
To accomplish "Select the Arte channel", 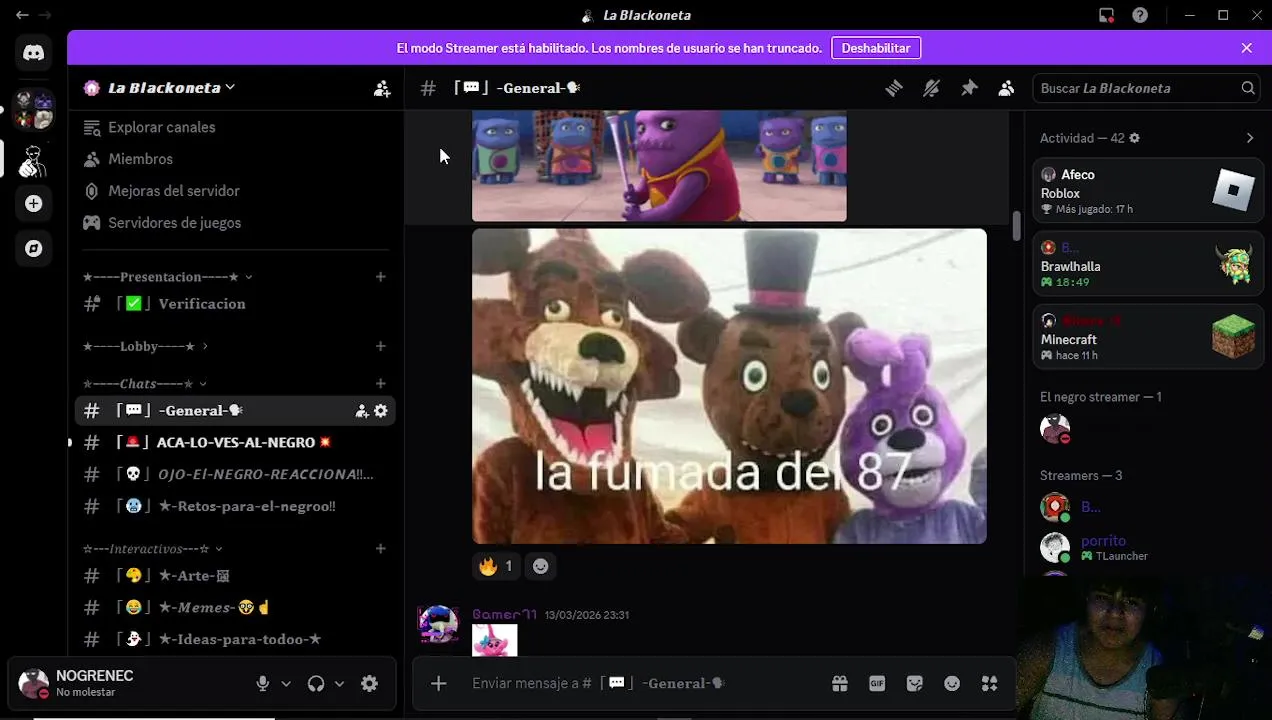I will [235, 575].
